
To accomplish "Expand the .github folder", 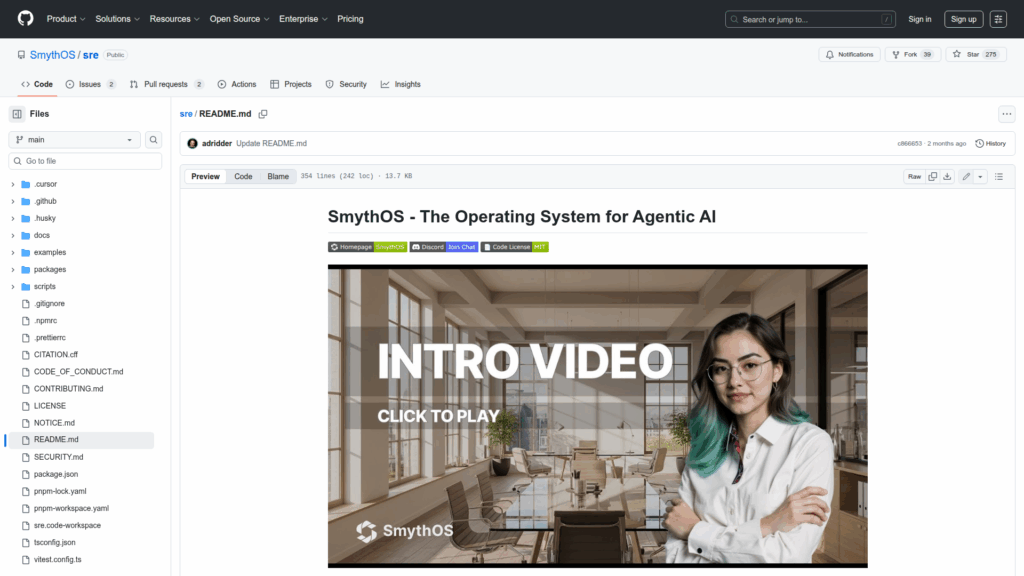I will tap(13, 201).
